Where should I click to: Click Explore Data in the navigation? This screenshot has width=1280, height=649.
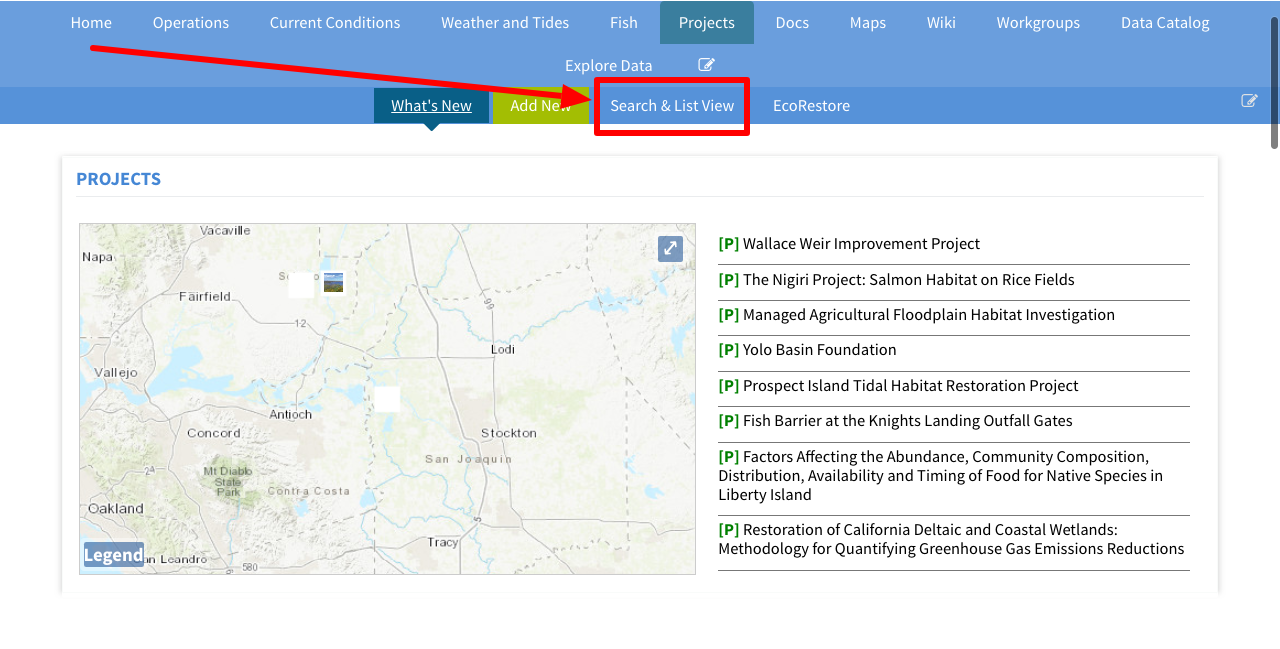tap(608, 66)
